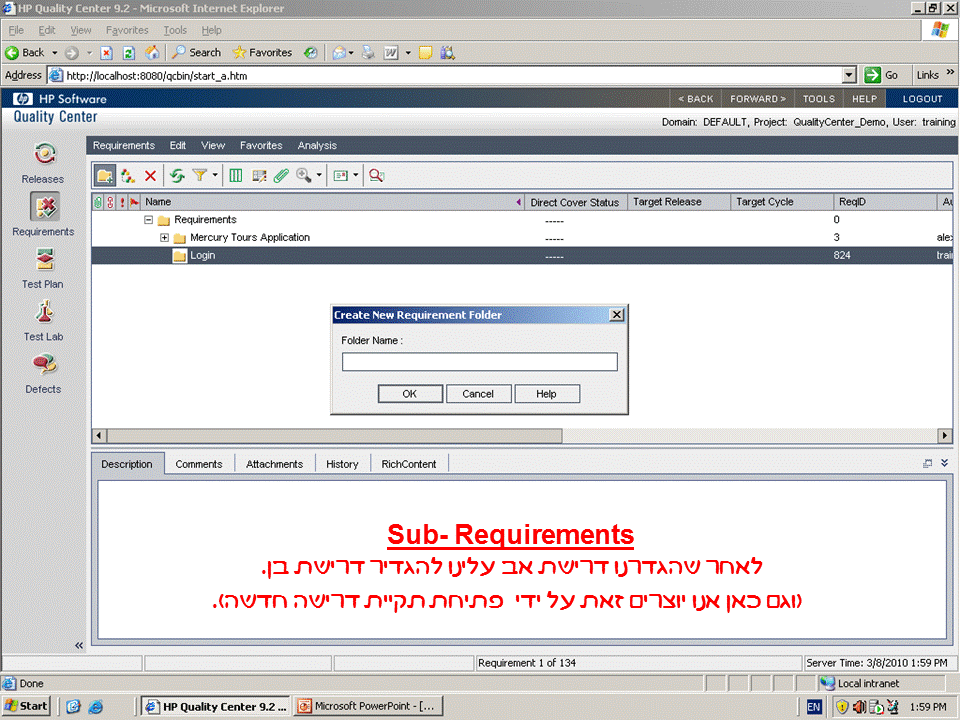Image resolution: width=960 pixels, height=720 pixels.
Task: Click the Windows Start button
Action: (x=26, y=706)
